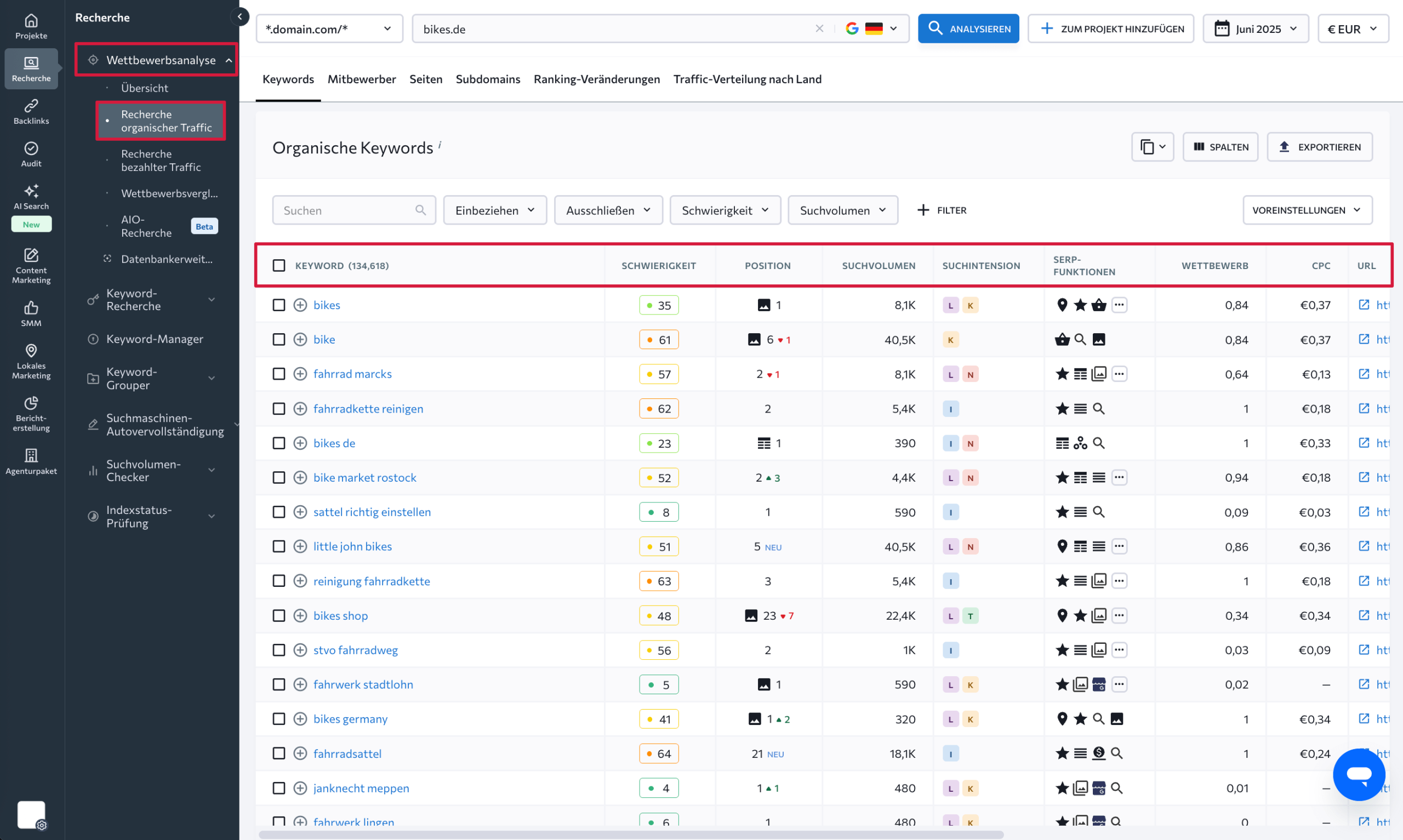Screen dimensions: 1403x840
Task: Click Zum Projekt hinzufügen button
Action: [x=1110, y=28]
